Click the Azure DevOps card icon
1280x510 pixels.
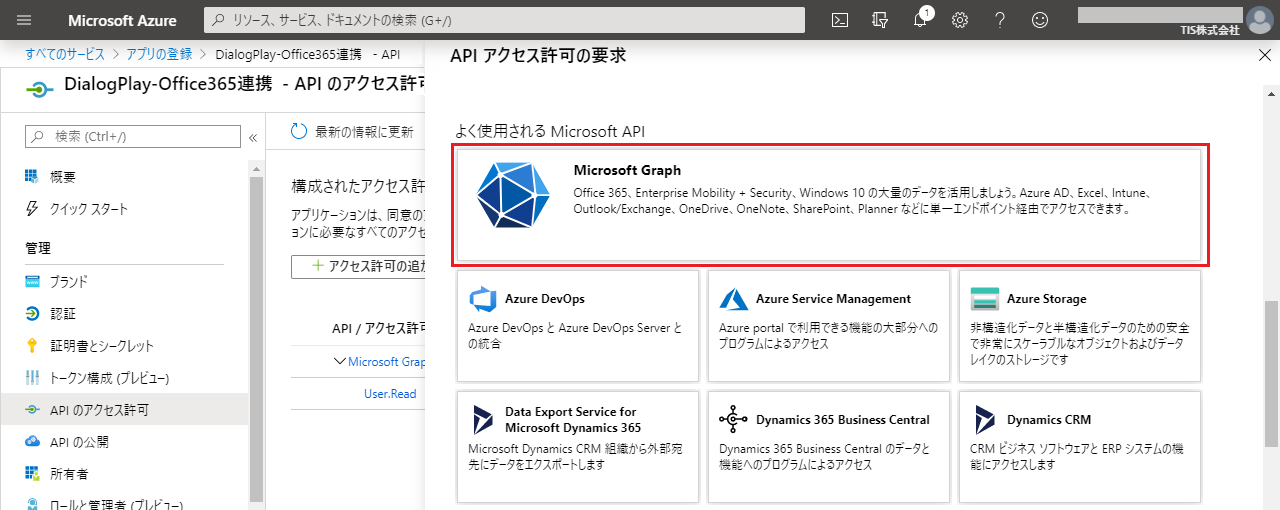click(484, 299)
